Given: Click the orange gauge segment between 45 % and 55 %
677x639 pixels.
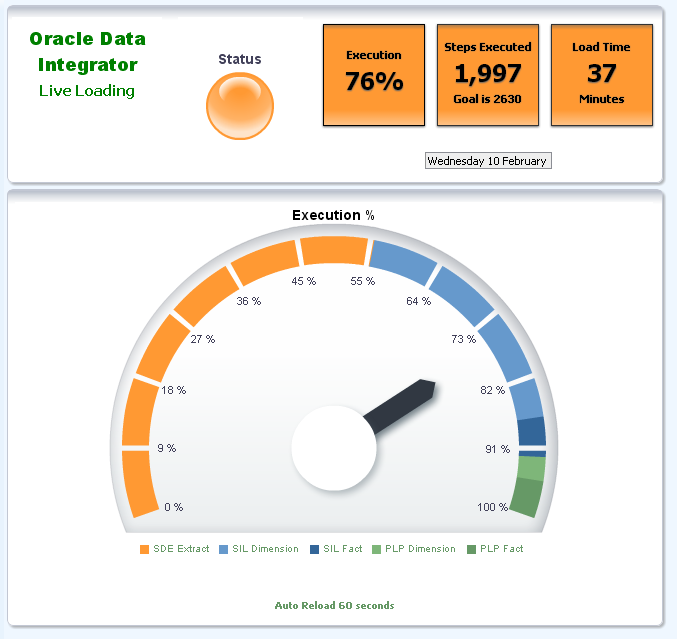Looking at the screenshot, I should tap(334, 250).
